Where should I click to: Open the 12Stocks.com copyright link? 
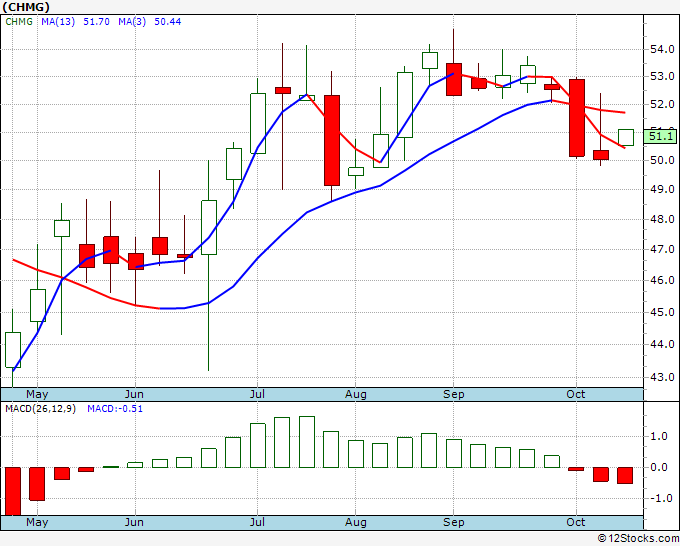click(x=638, y=539)
